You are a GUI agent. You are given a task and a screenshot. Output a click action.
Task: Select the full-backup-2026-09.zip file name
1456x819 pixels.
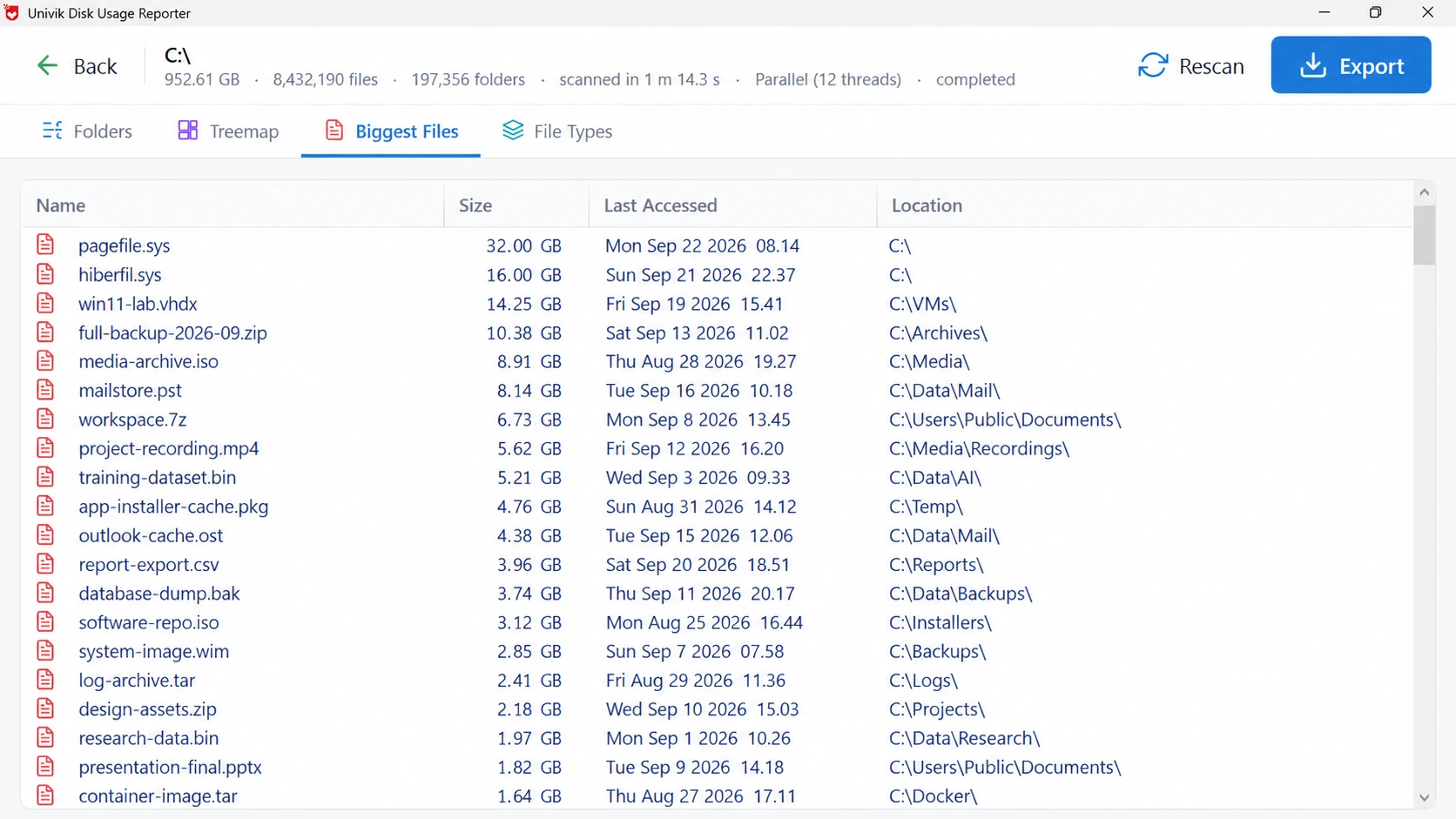[x=172, y=332]
